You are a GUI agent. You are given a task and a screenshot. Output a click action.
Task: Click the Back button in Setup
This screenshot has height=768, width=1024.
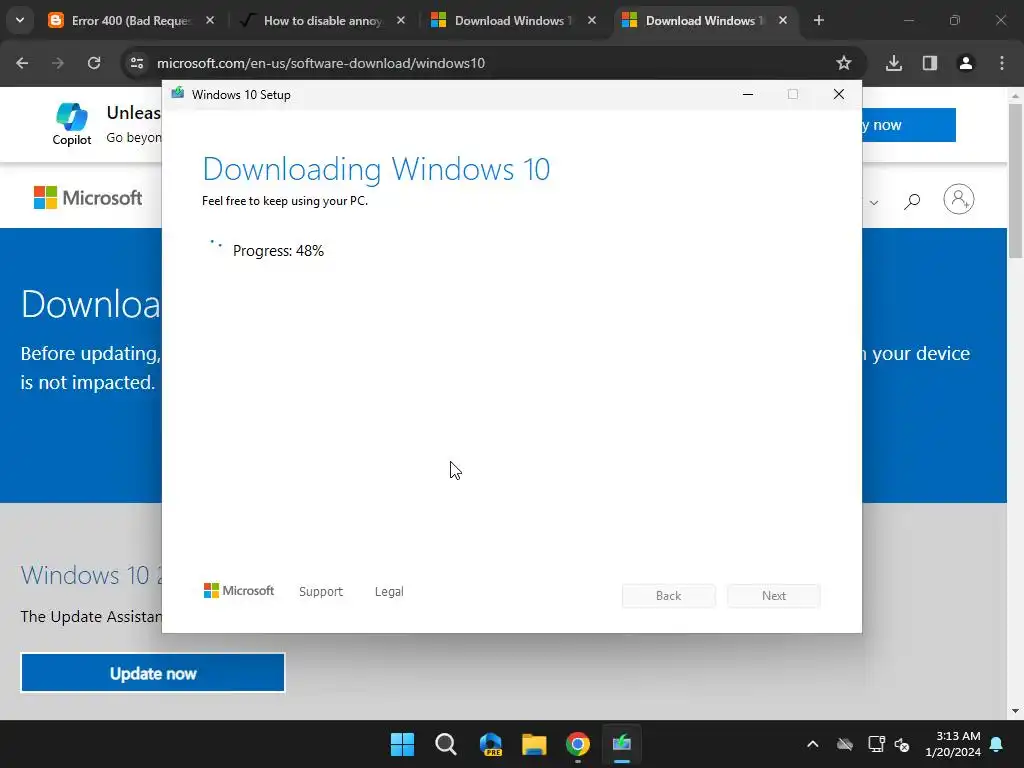pyautogui.click(x=669, y=596)
